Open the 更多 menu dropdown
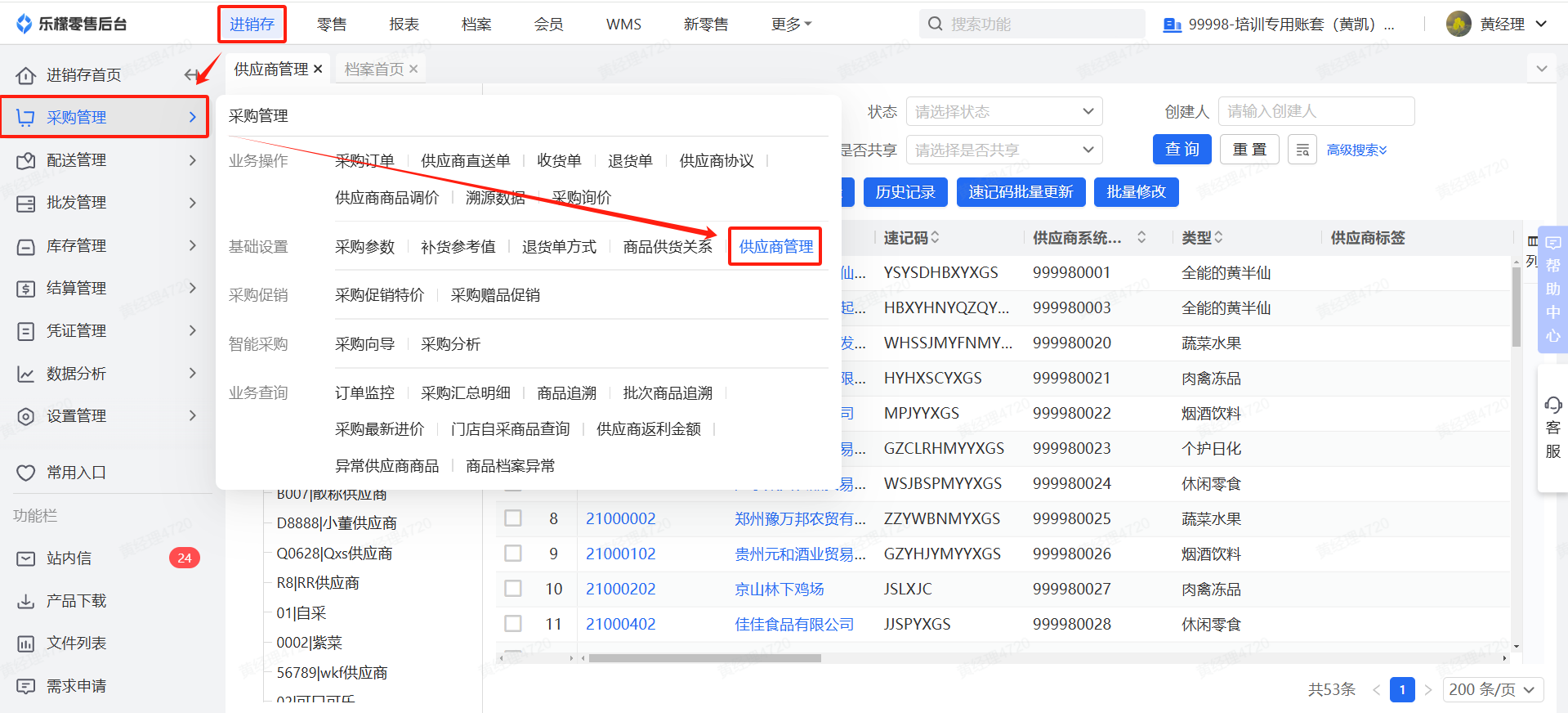The image size is (1568, 713). coord(791,25)
